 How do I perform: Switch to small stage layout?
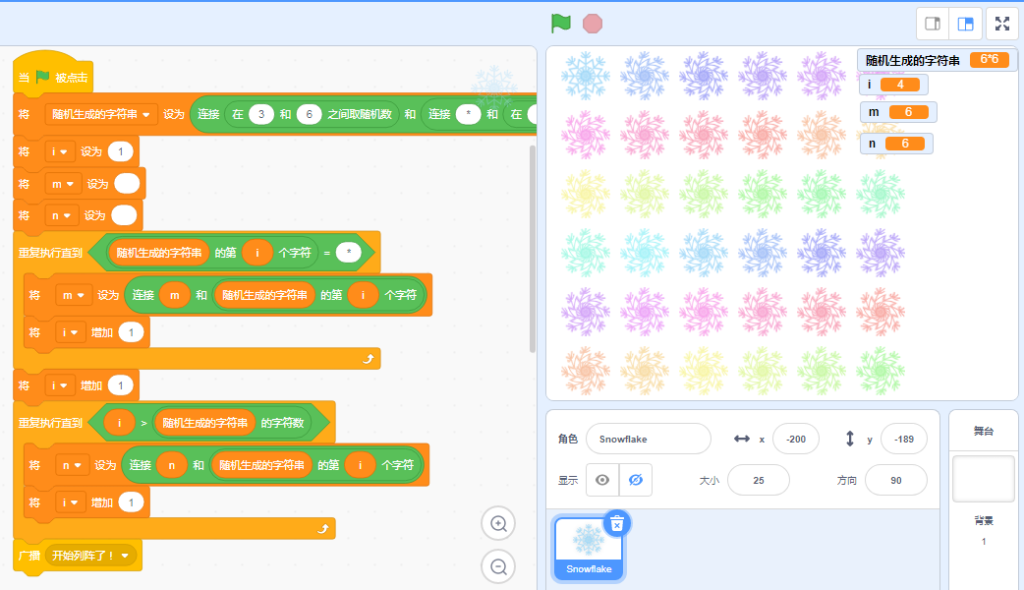(x=933, y=24)
